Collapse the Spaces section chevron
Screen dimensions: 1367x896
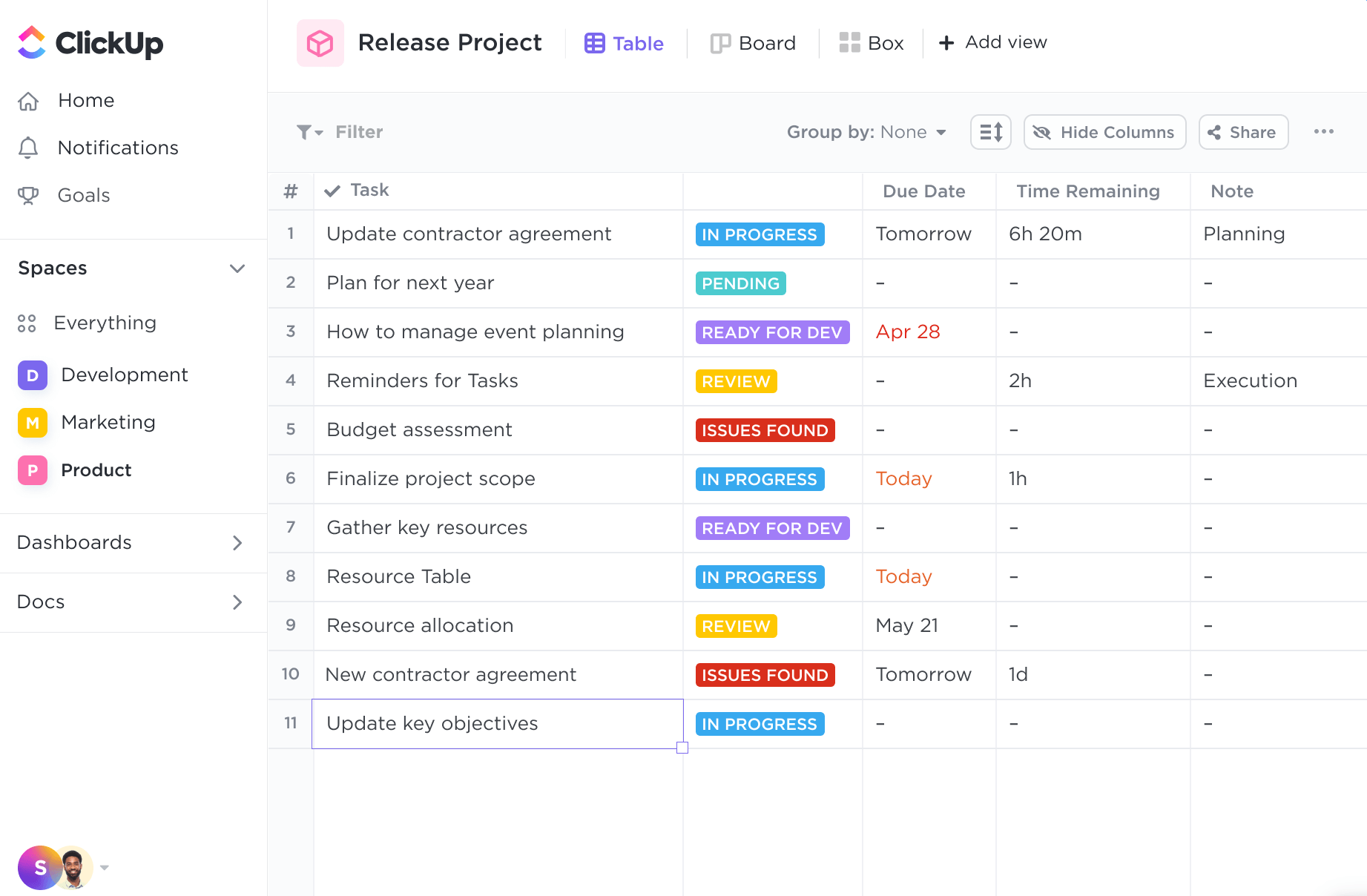pyautogui.click(x=237, y=269)
